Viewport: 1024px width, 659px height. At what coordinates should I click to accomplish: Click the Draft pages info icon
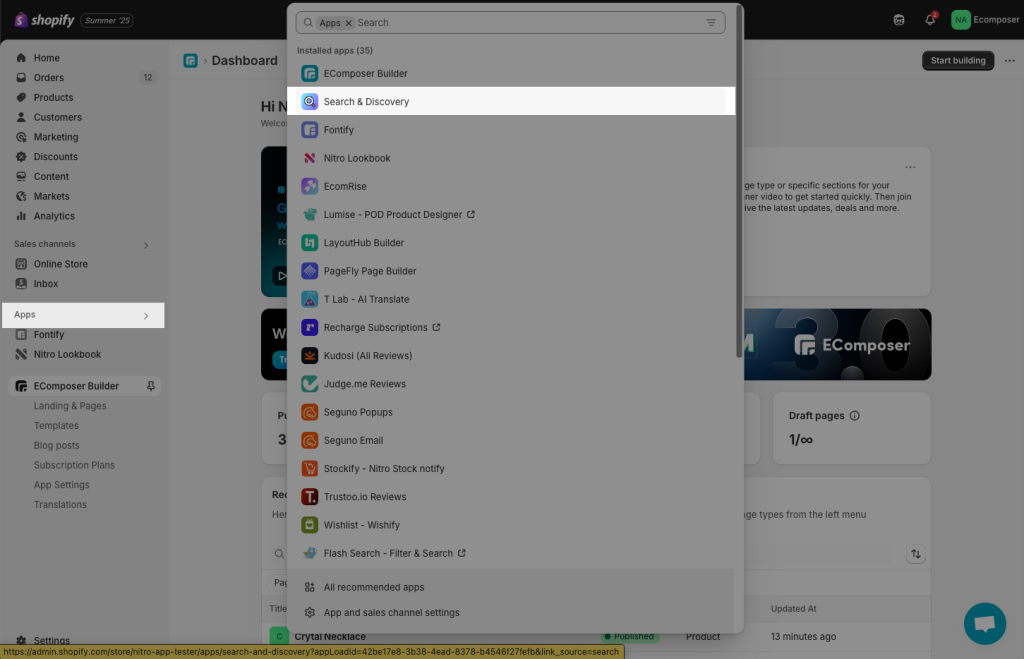click(854, 415)
